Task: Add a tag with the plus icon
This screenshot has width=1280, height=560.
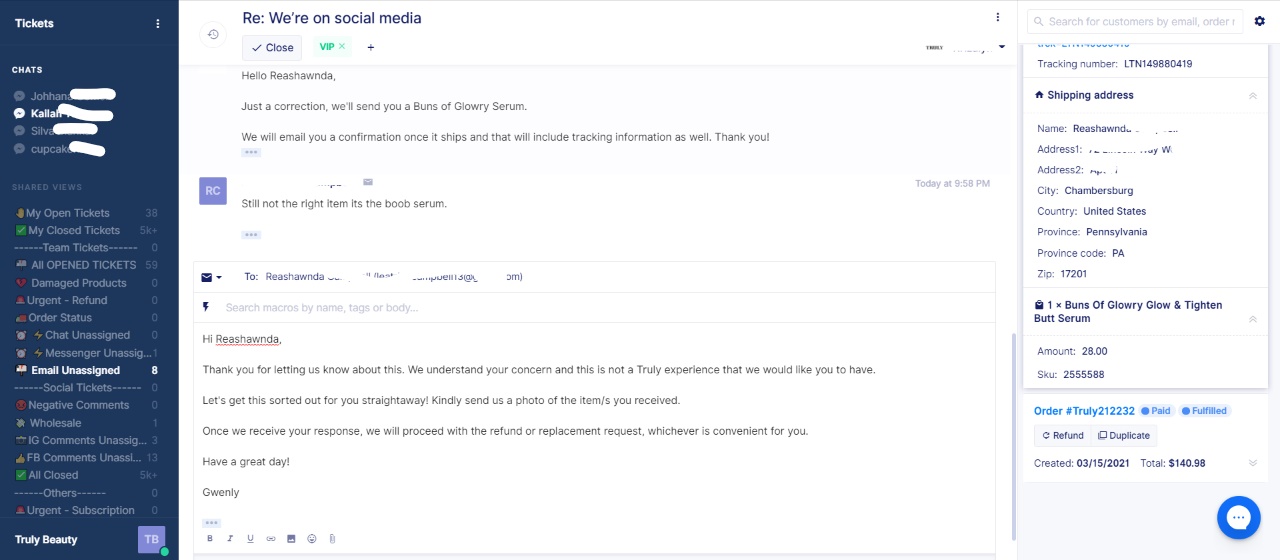Action: pos(371,47)
